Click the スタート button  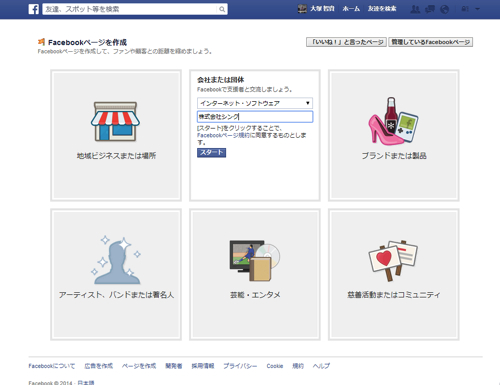pos(211,152)
